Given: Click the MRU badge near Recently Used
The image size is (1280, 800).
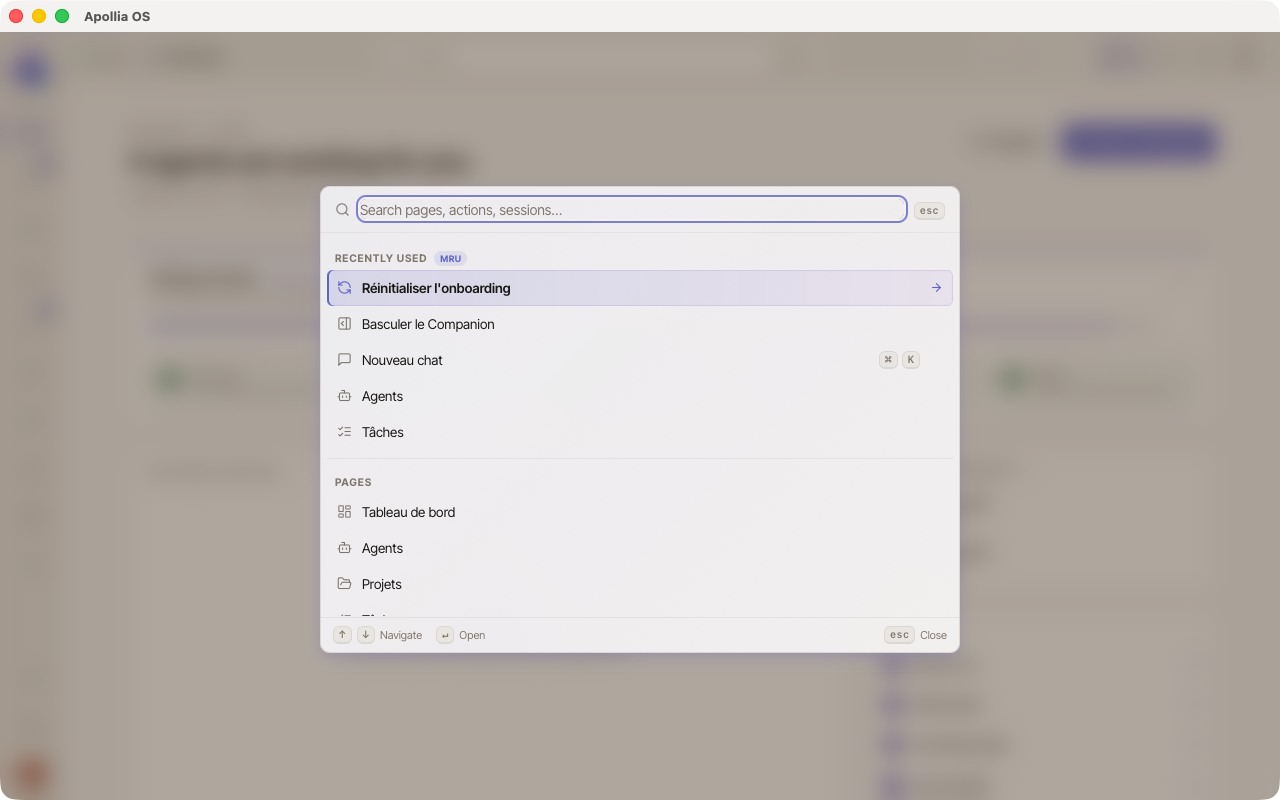Looking at the screenshot, I should click(x=451, y=258).
